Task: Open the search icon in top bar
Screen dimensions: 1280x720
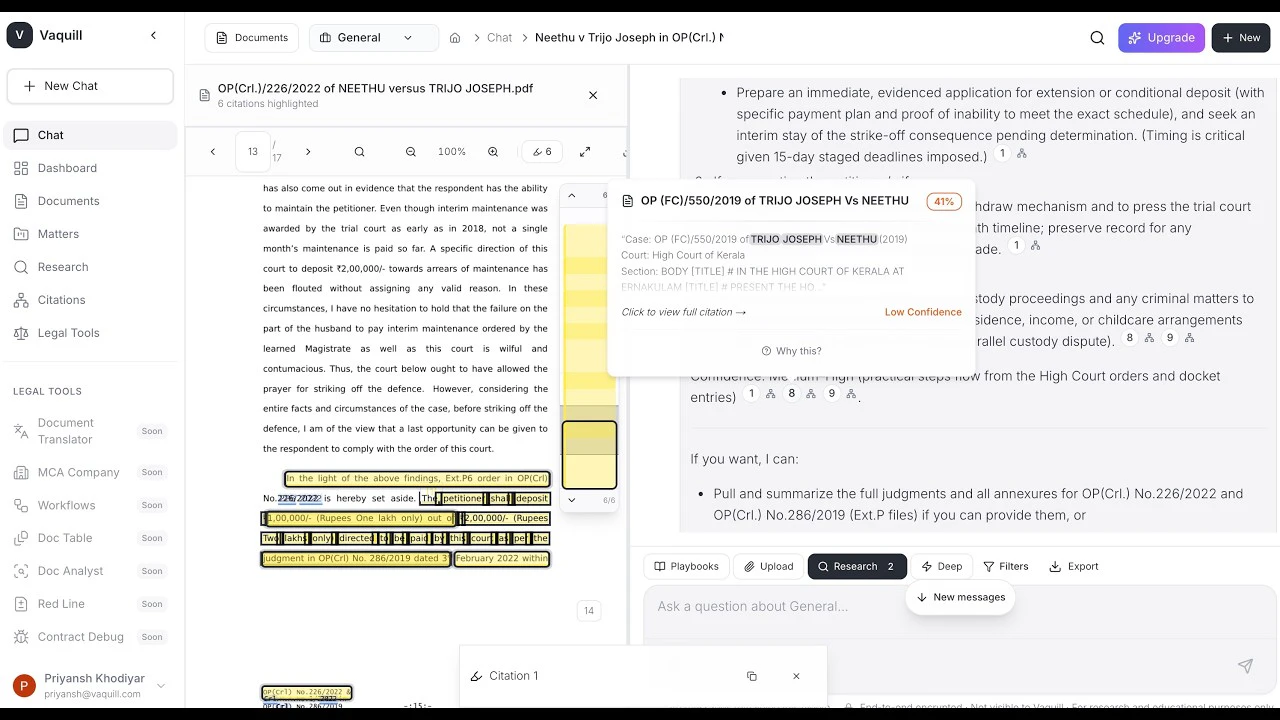Action: 1097,38
